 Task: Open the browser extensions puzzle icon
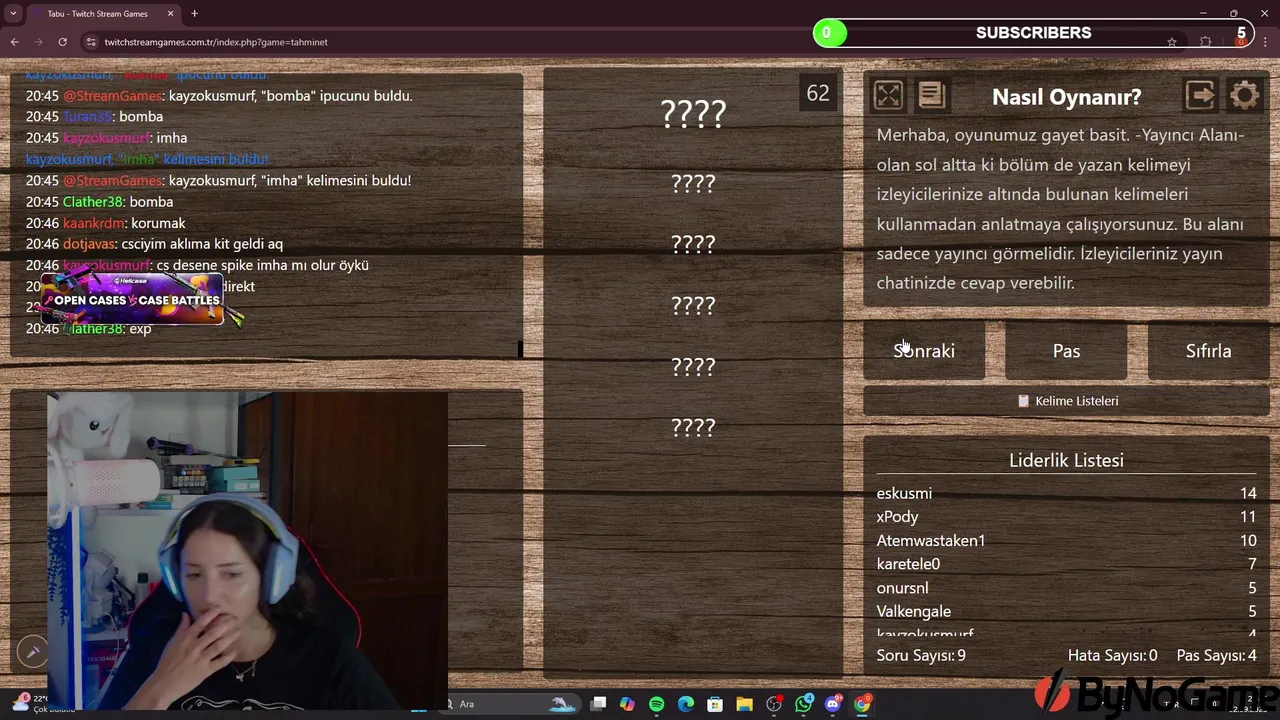1205,42
